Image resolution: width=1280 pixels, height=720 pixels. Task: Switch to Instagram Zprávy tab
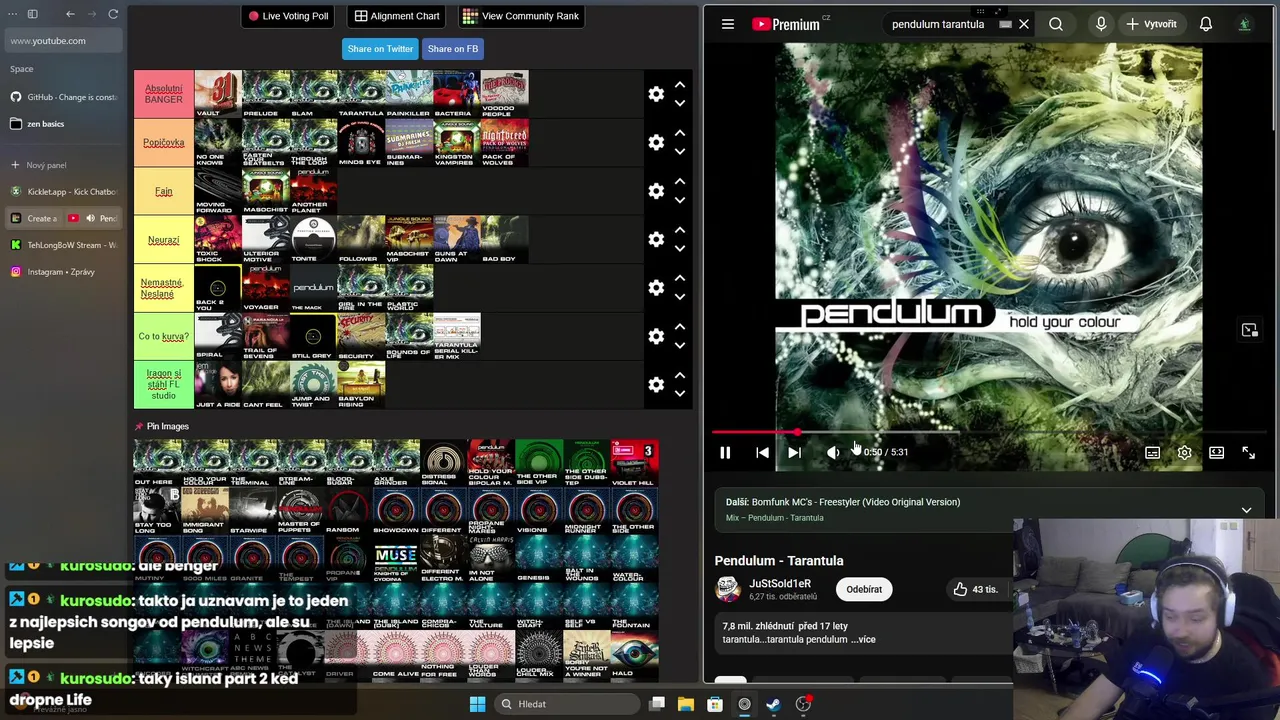point(62,272)
